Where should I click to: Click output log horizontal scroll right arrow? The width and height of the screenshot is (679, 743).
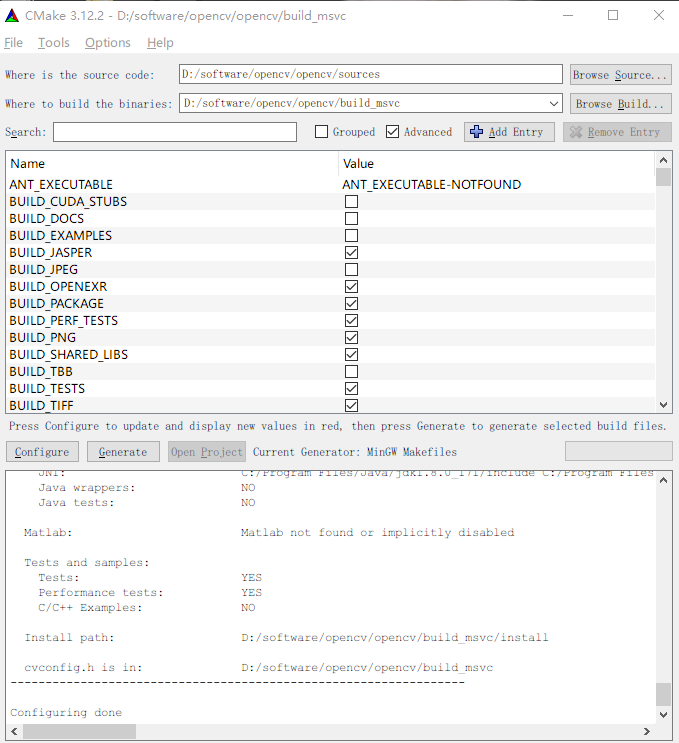click(x=647, y=732)
